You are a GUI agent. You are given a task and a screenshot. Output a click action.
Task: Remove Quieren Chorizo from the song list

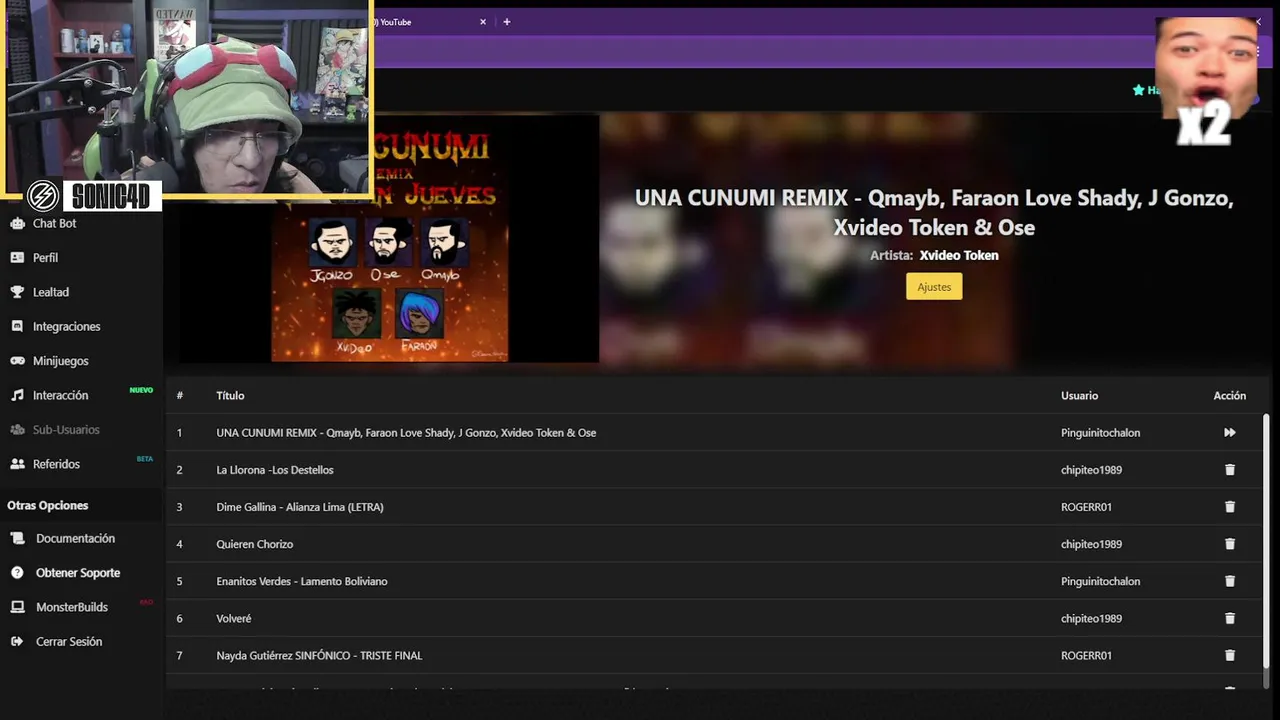(1230, 544)
